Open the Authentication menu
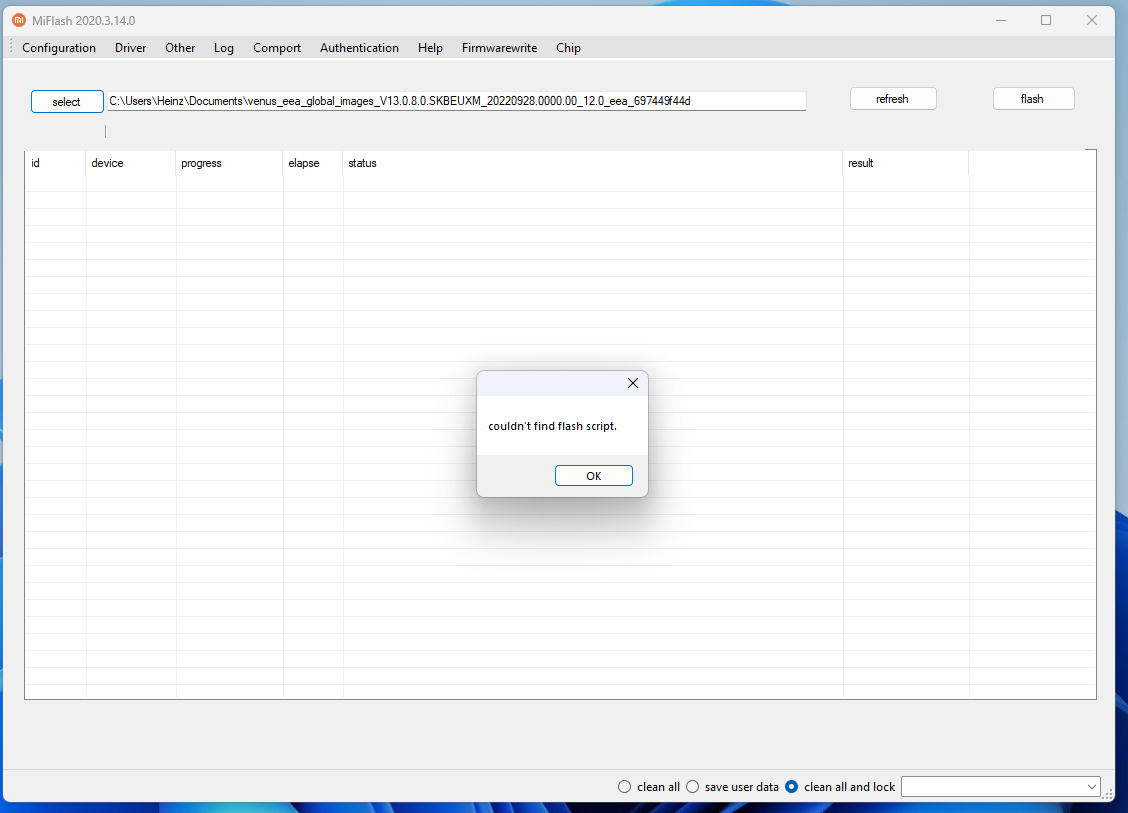The width and height of the screenshot is (1128, 813). pos(359,48)
